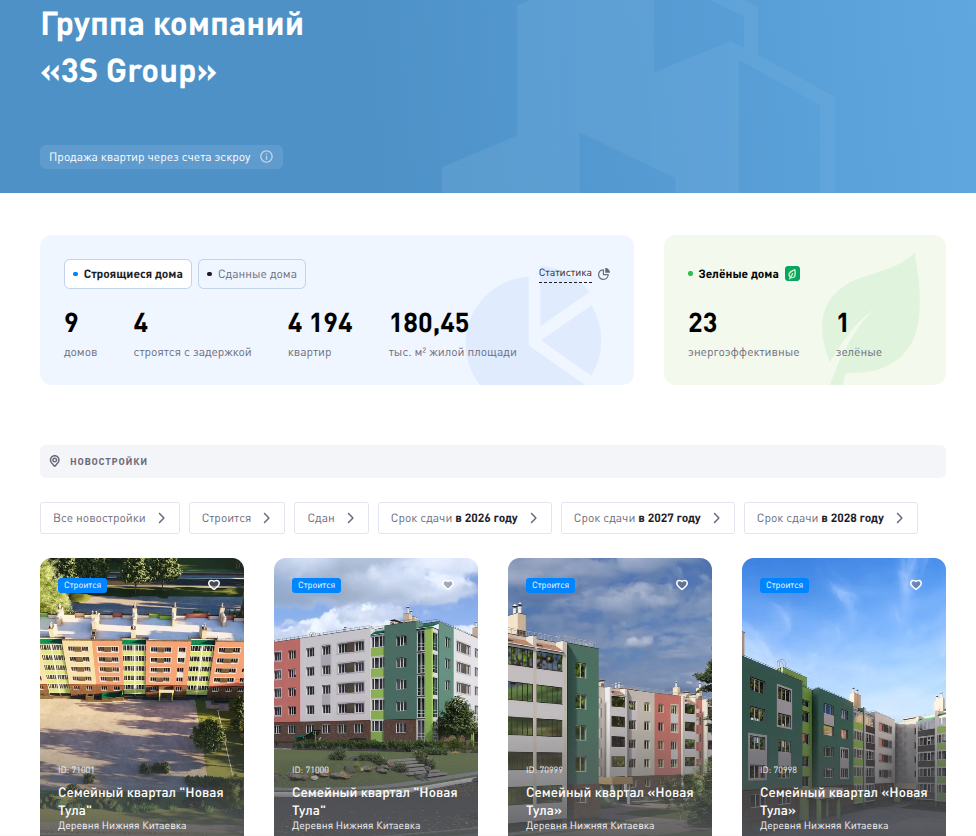Click the chevron on the Строится filter

266,518
